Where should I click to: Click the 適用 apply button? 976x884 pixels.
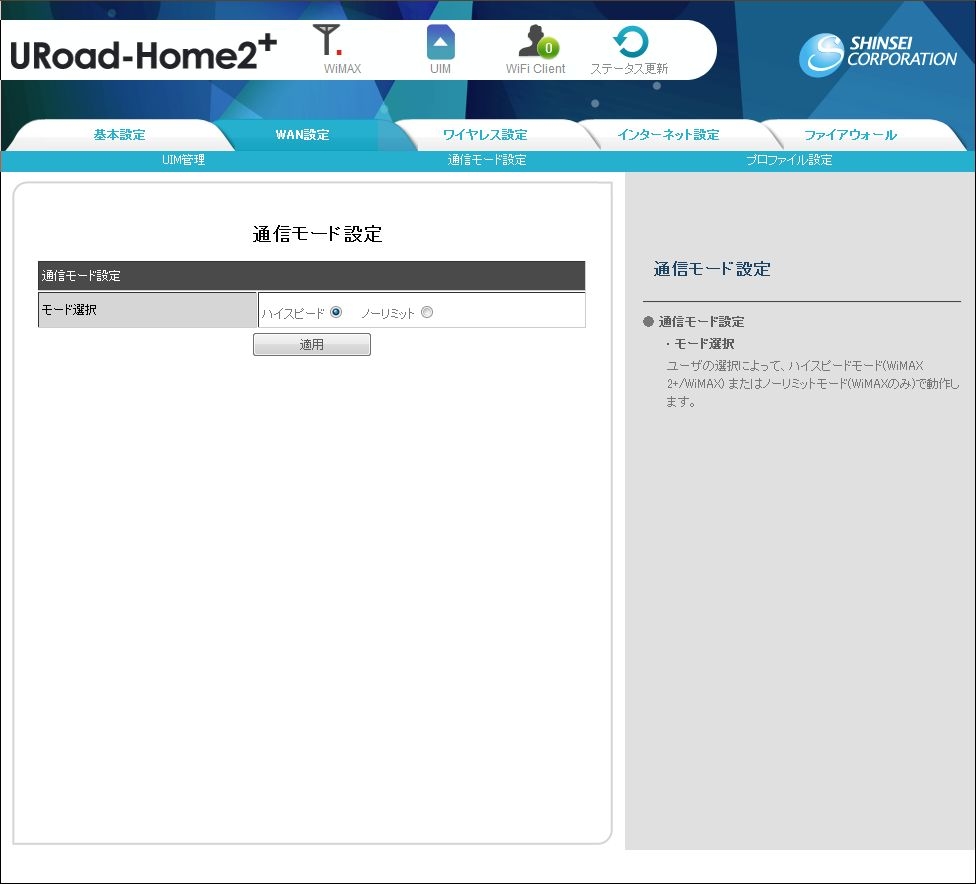[x=311, y=344]
